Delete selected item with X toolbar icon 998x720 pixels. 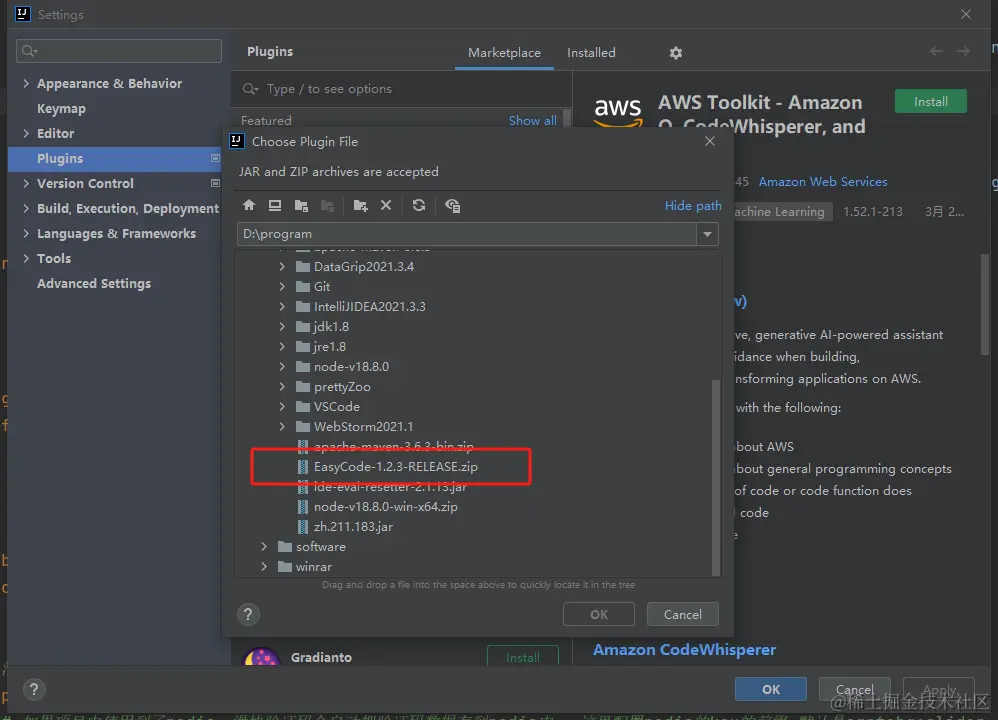(386, 205)
